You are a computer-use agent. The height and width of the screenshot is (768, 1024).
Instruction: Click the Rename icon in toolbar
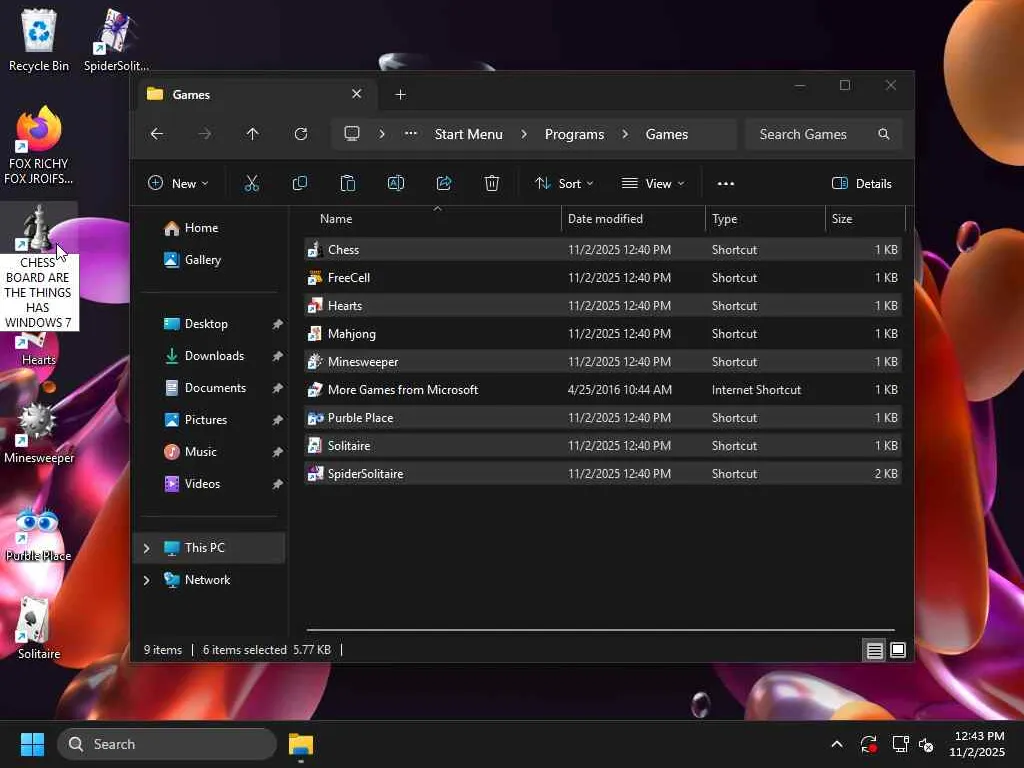pos(396,184)
